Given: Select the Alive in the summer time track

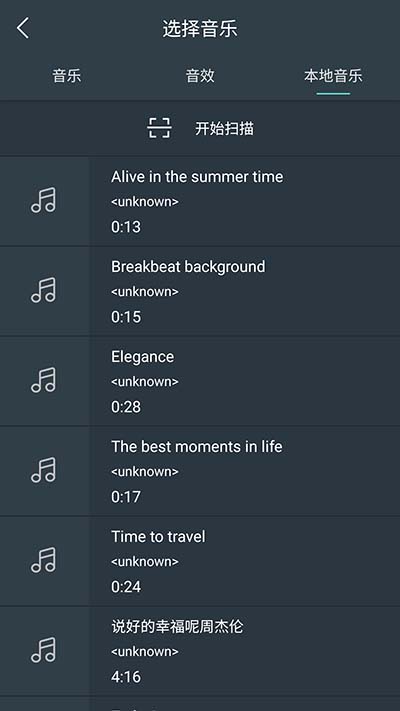Looking at the screenshot, I should click(197, 176).
